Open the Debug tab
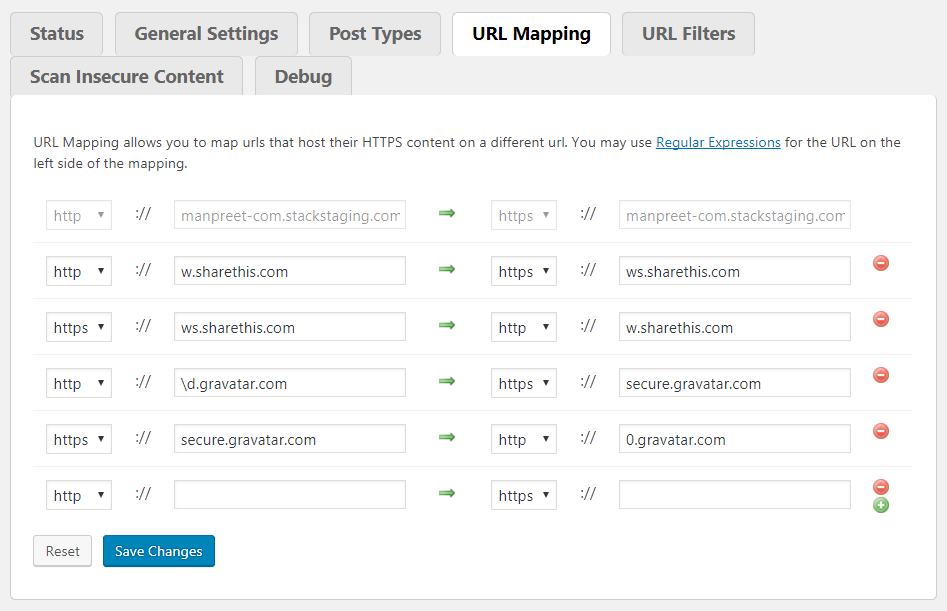 pos(303,77)
